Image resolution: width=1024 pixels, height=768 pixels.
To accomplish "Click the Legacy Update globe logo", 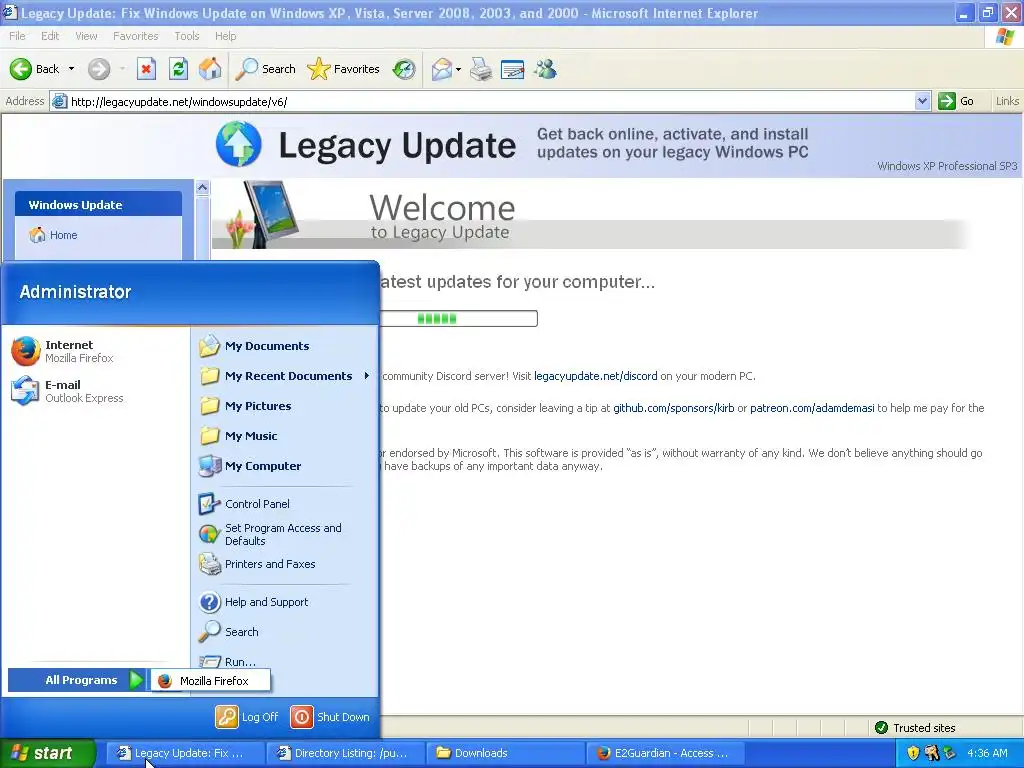I will pyautogui.click(x=239, y=144).
